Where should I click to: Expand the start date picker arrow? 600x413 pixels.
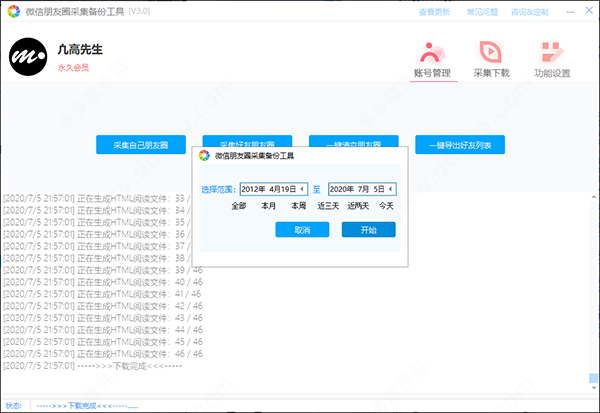click(x=302, y=189)
